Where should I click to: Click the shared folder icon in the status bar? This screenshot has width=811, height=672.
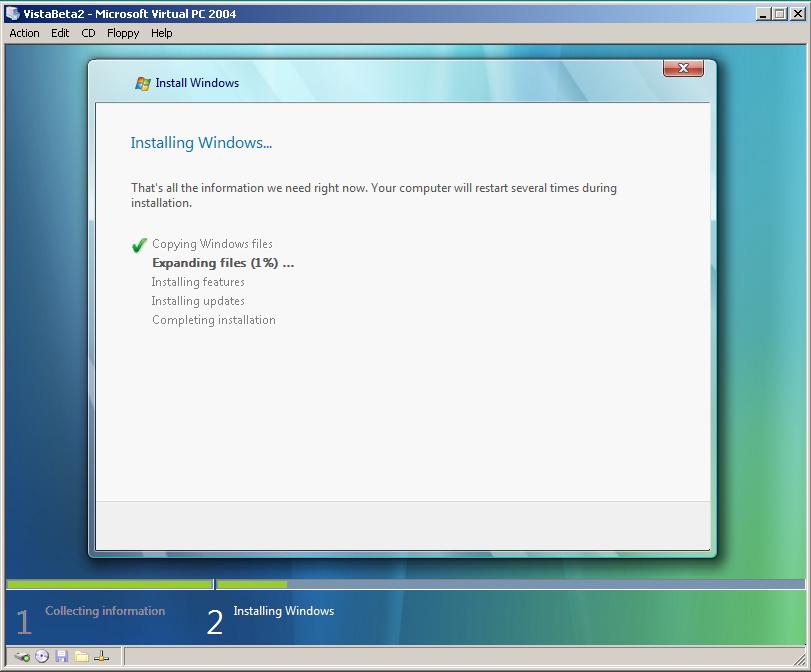coord(81,656)
